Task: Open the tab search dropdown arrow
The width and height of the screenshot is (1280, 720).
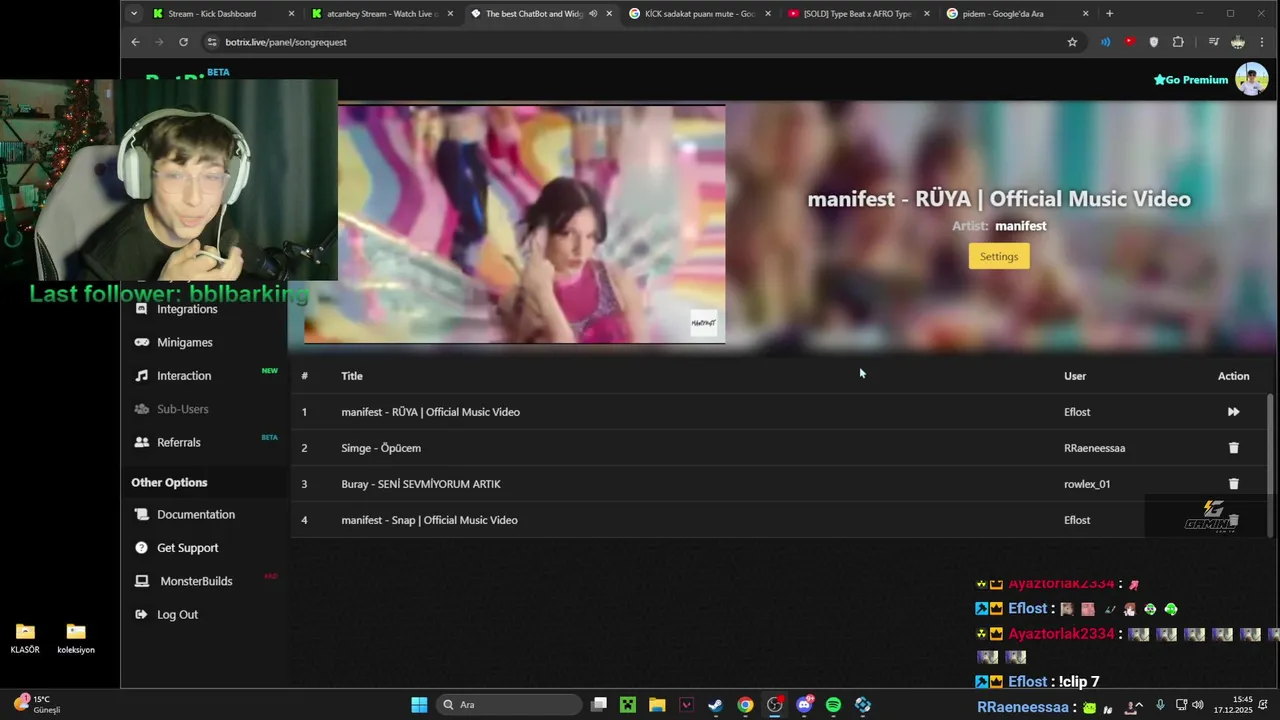Action: coord(134,14)
